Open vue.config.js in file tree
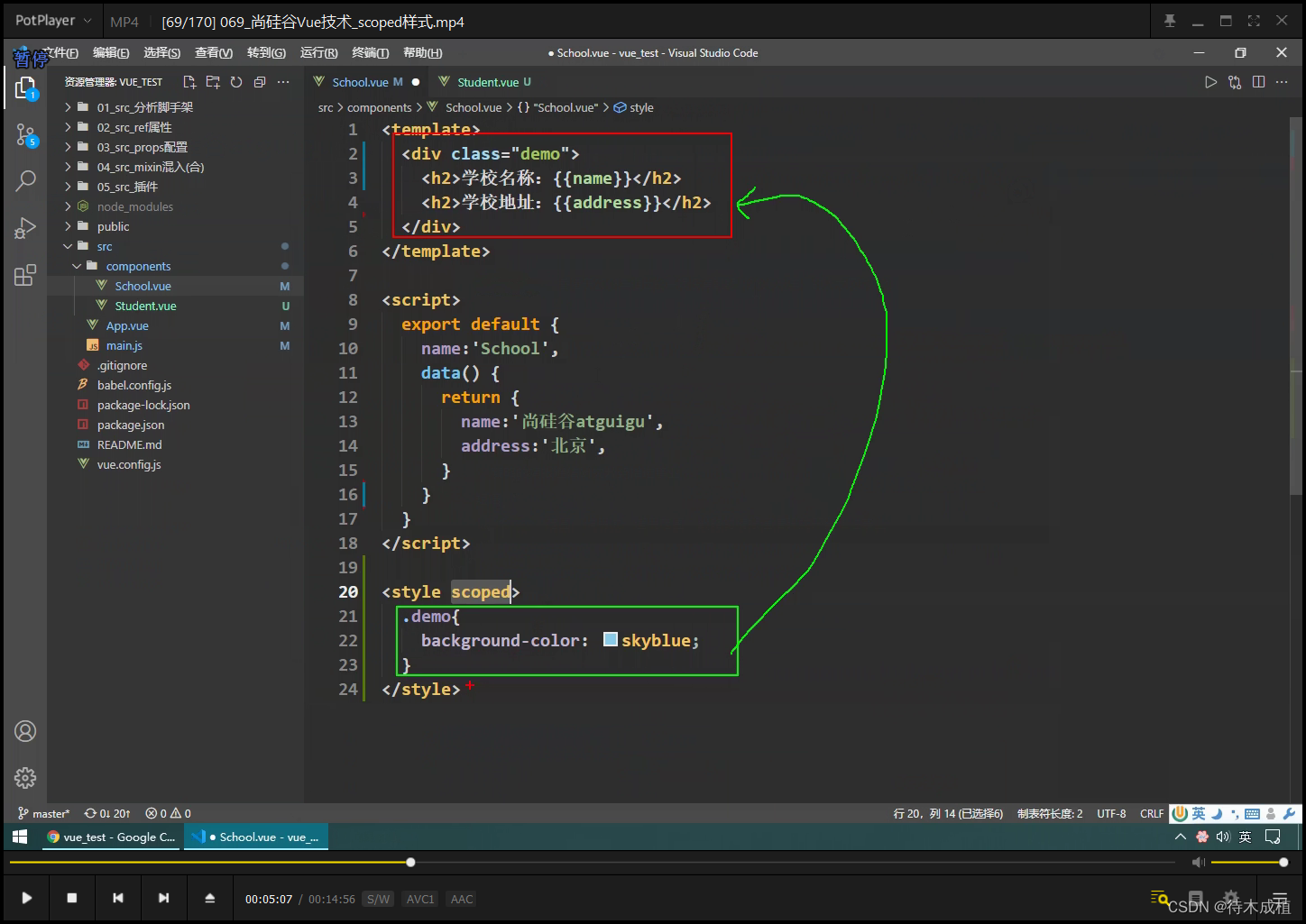Image resolution: width=1306 pixels, height=924 pixels. click(129, 464)
